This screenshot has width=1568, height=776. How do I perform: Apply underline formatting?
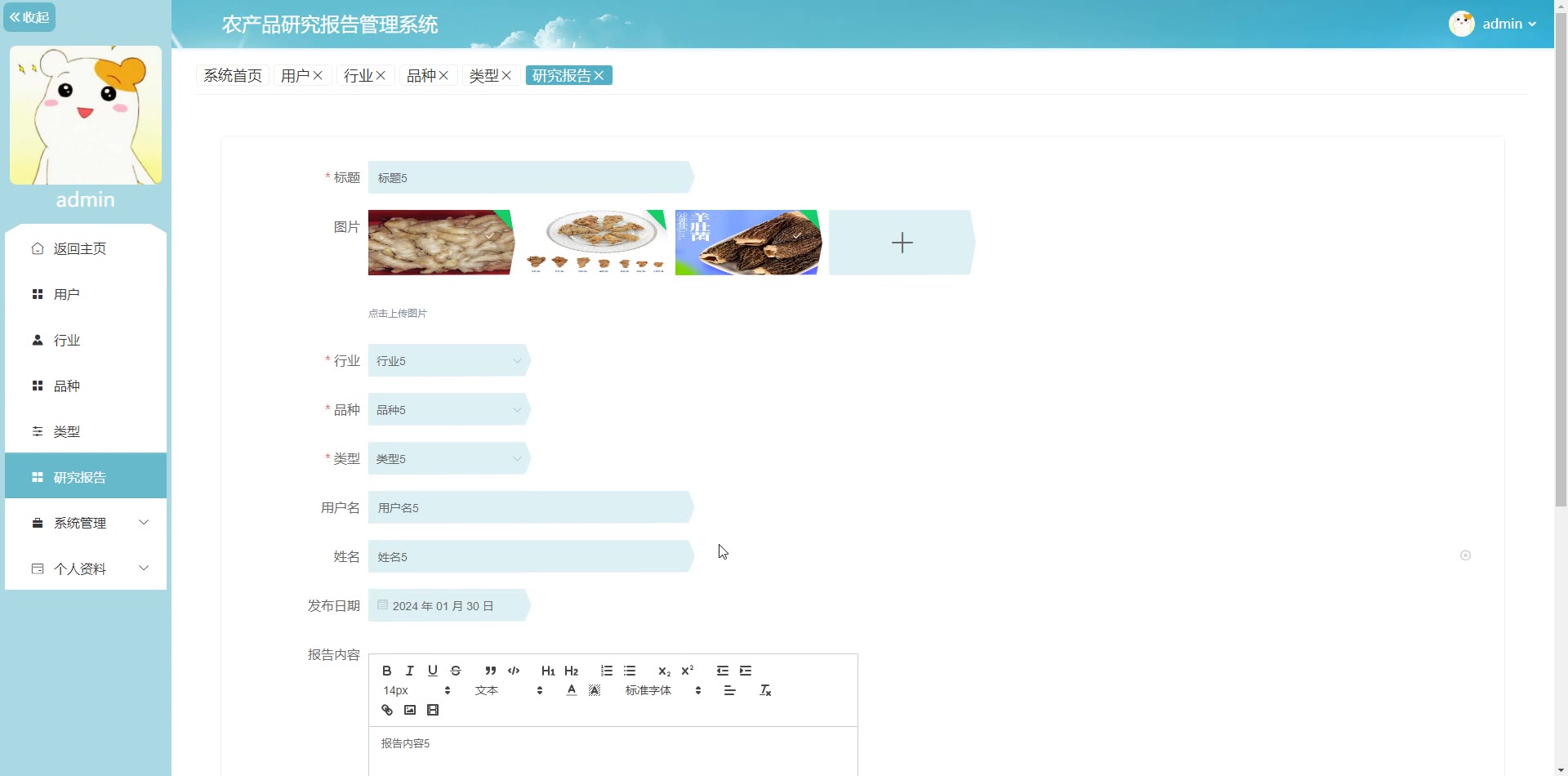433,671
